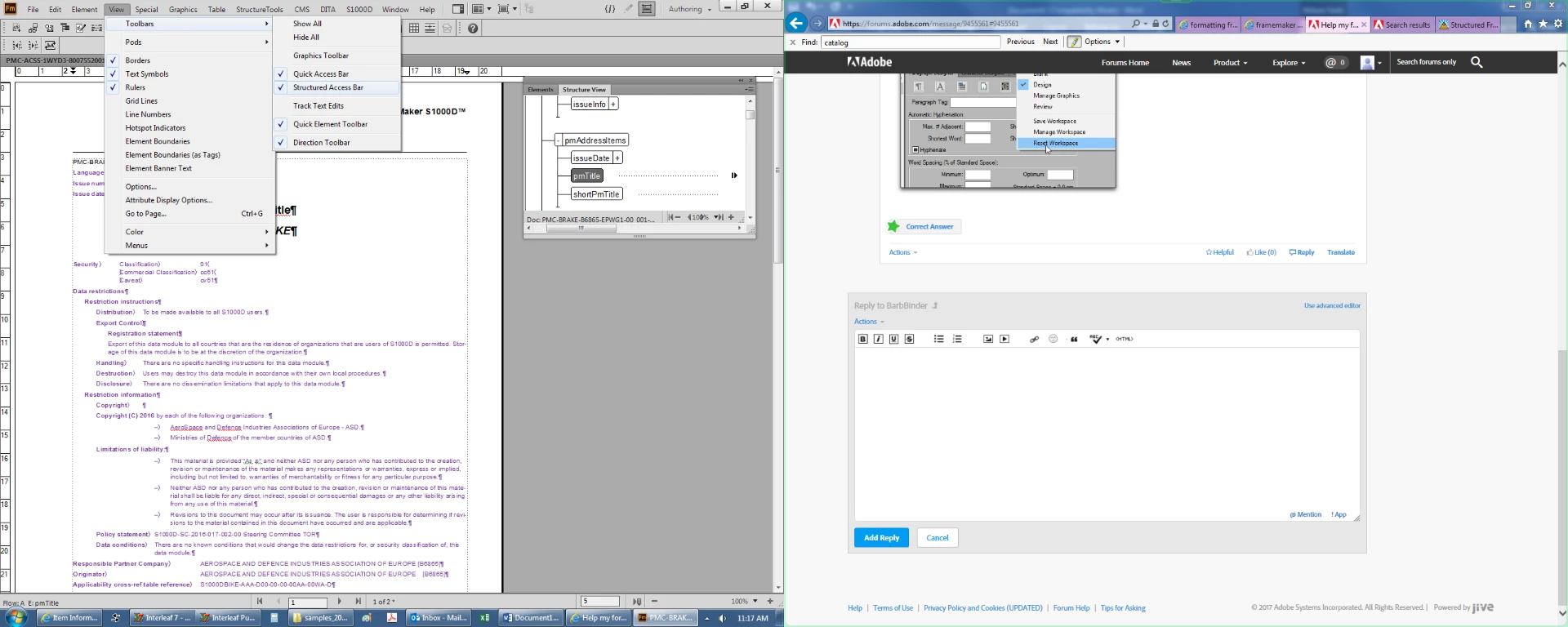The image size is (1568, 627).
Task: Refresh the Adobe forums page
Action: tap(1165, 24)
